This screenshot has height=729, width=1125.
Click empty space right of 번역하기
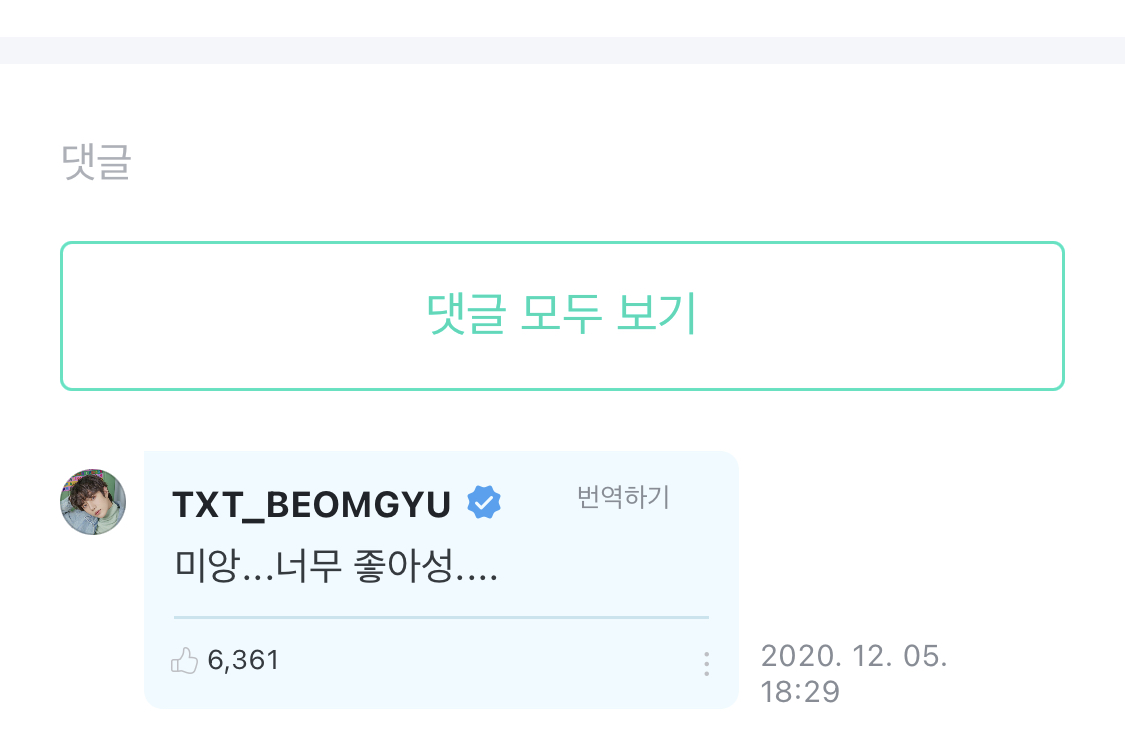[x=703, y=497]
